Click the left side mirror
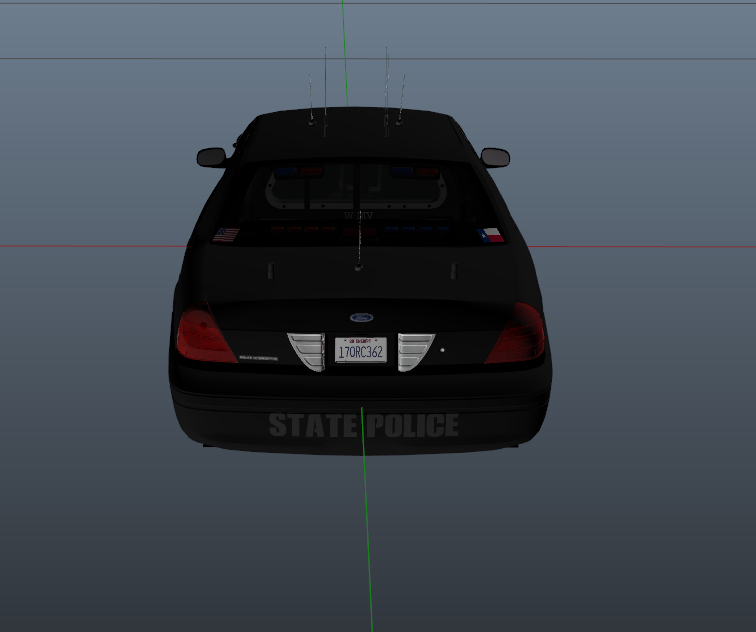756x632 pixels. click(x=211, y=157)
